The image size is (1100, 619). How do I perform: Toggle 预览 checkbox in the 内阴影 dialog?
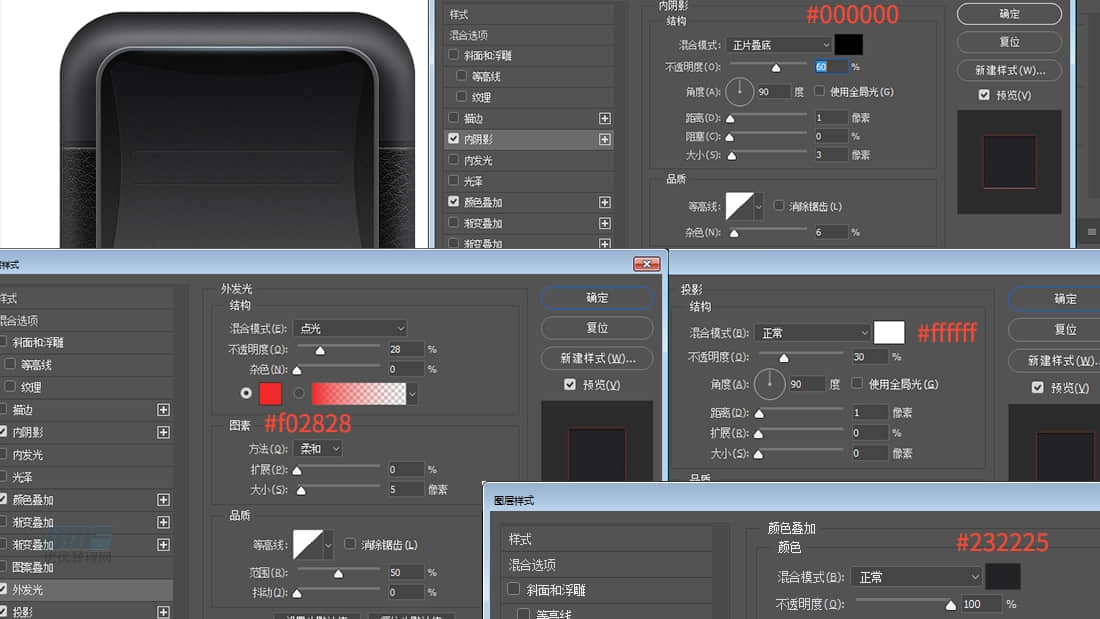click(984, 95)
